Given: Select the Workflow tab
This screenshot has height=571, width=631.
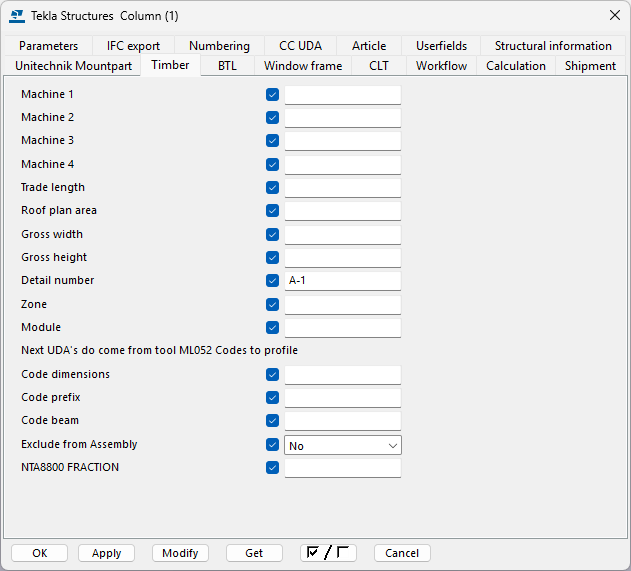Looking at the screenshot, I should (441, 66).
